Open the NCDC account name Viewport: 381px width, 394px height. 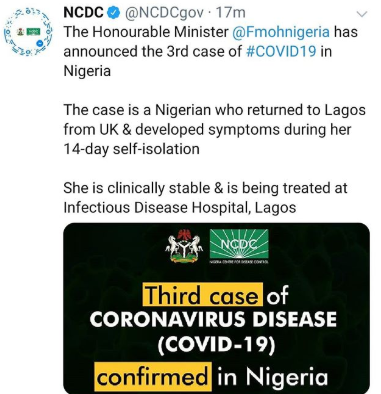click(x=84, y=13)
